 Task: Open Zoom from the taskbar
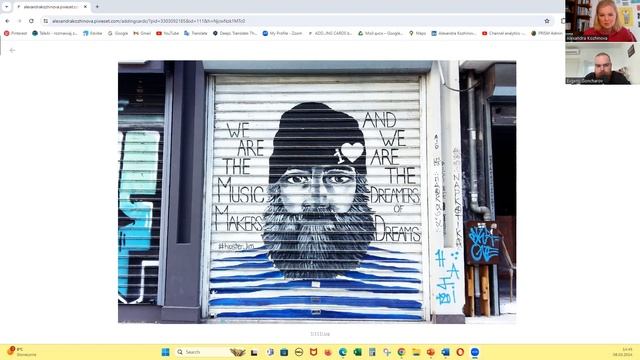[x=475, y=352]
